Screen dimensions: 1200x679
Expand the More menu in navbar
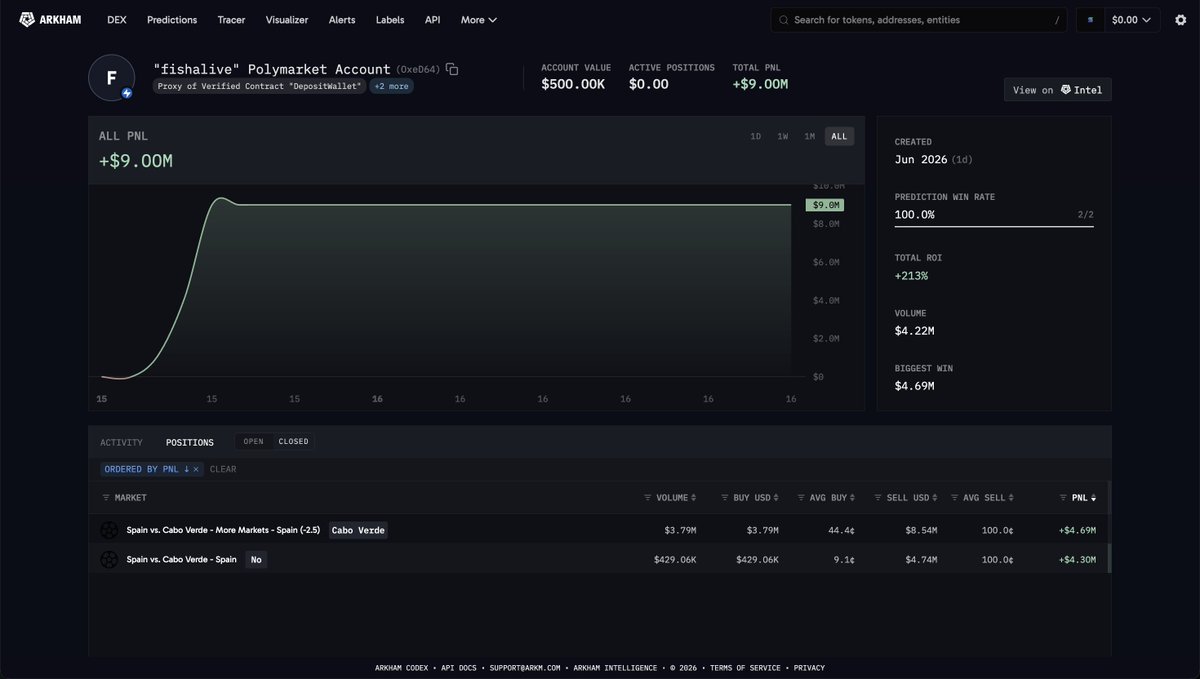(x=478, y=19)
